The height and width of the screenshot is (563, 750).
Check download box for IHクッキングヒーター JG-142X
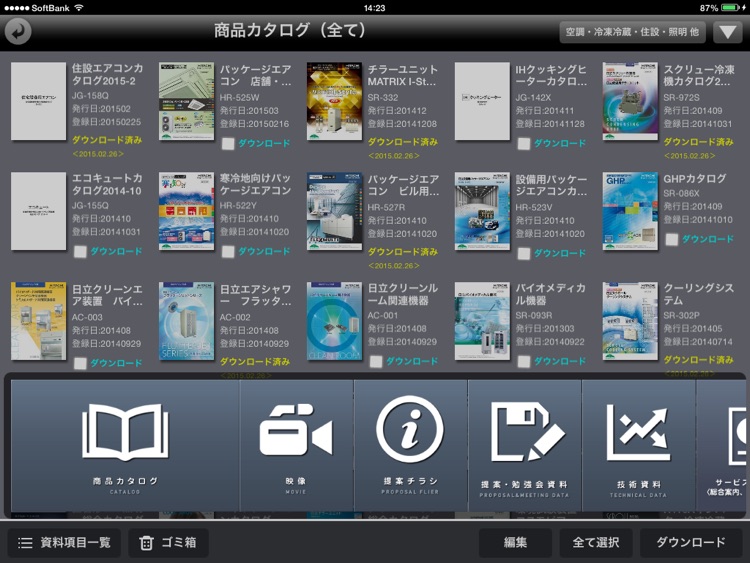524,144
